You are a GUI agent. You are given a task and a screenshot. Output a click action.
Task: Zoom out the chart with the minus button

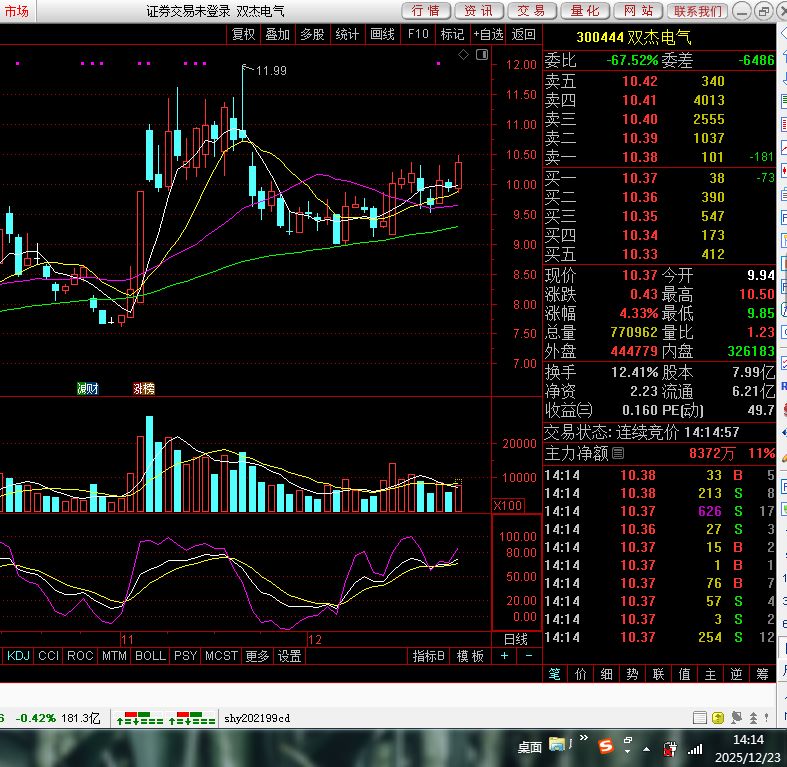tap(529, 656)
